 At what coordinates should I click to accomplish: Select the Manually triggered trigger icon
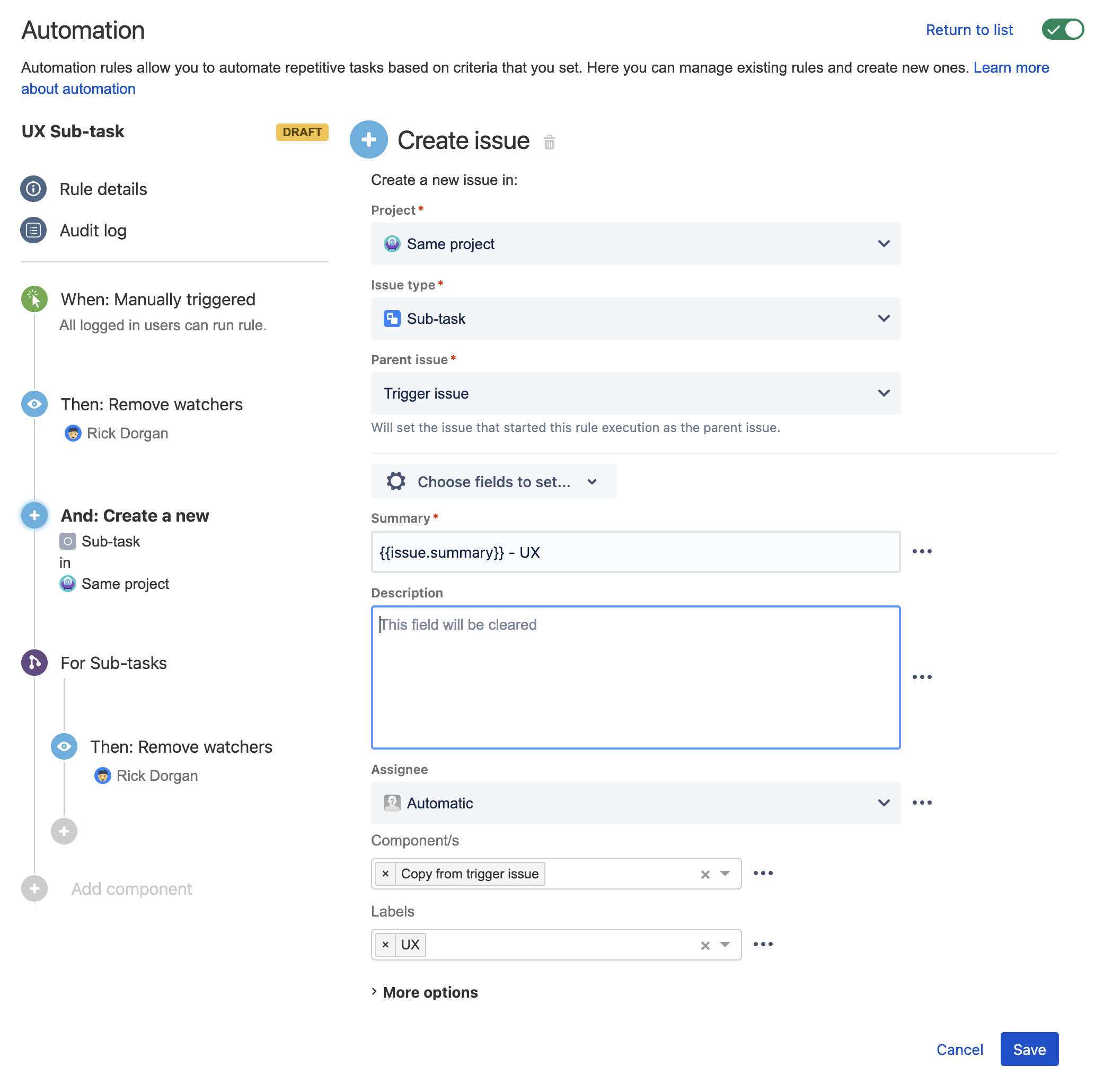click(34, 299)
